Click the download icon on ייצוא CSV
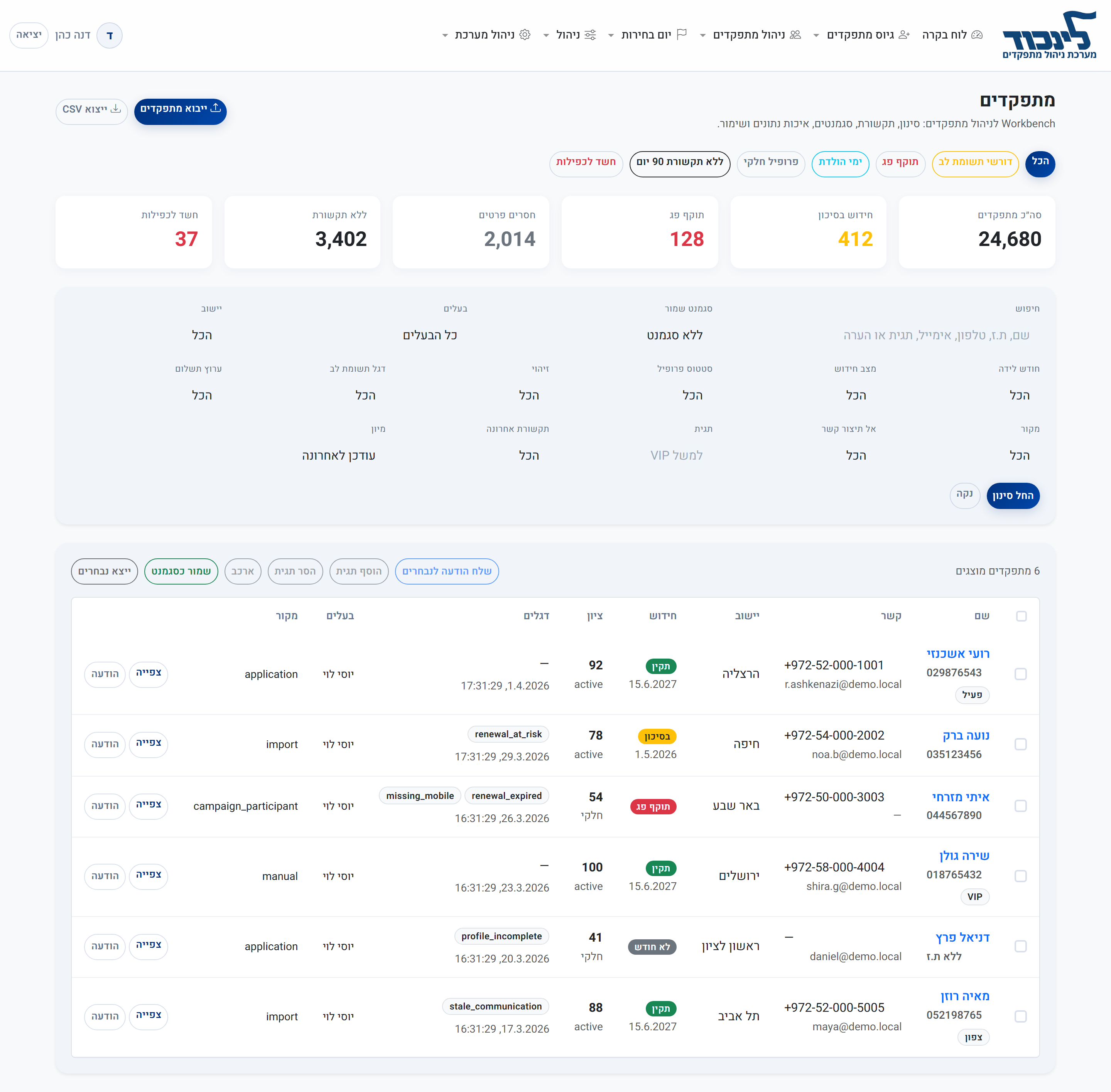 point(116,108)
